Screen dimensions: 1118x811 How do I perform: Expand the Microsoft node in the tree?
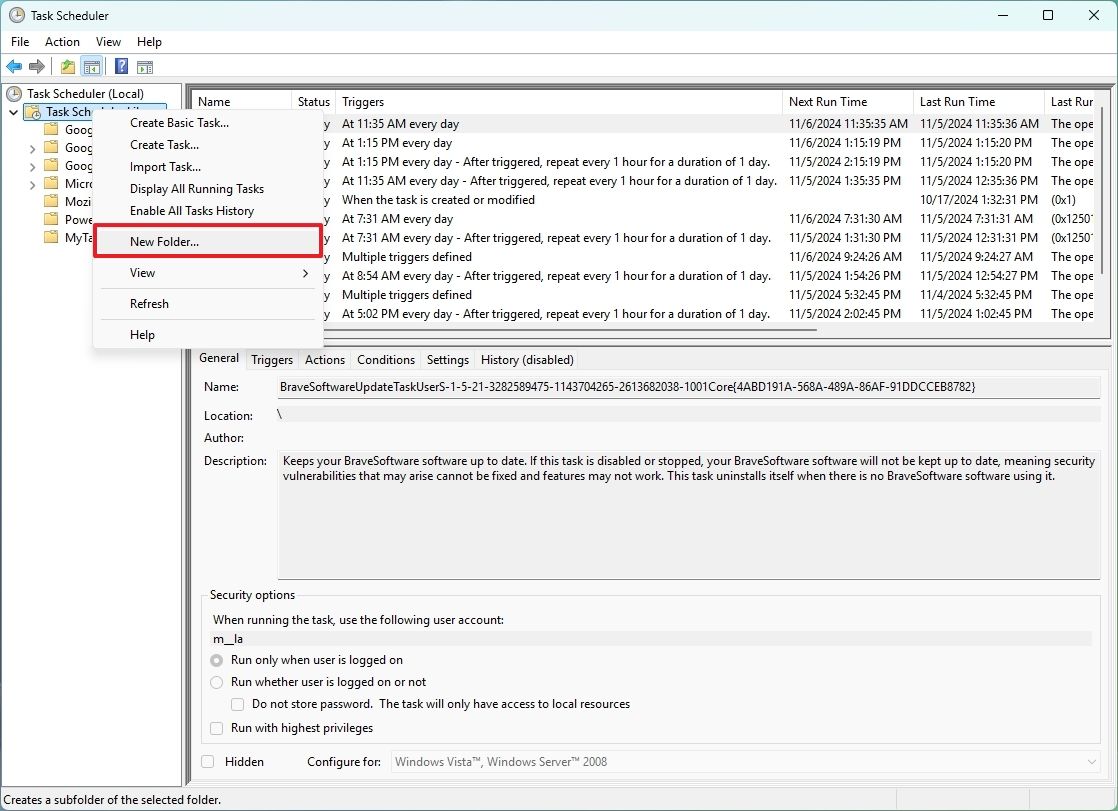(x=32, y=183)
